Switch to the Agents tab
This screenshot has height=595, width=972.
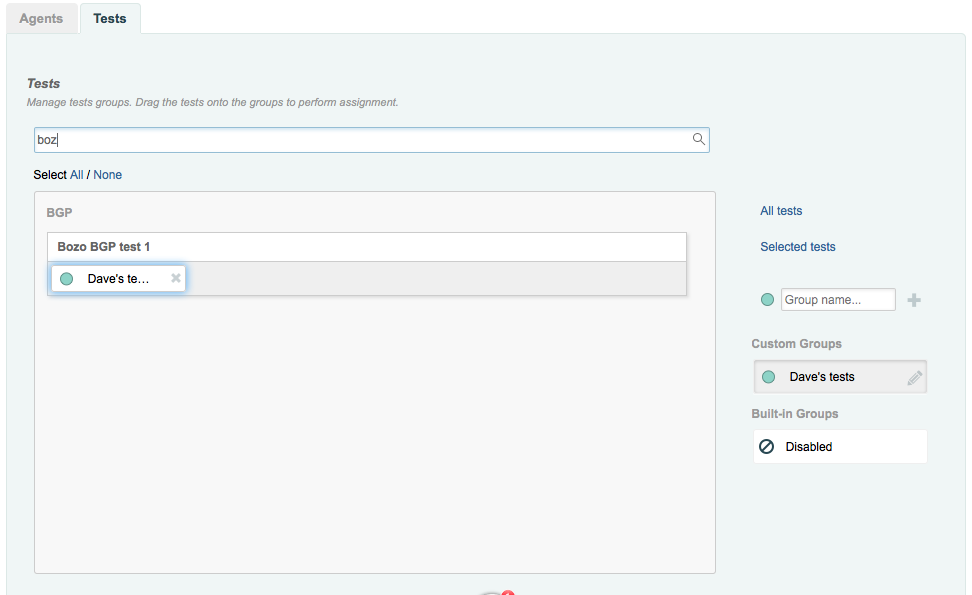pos(41,19)
